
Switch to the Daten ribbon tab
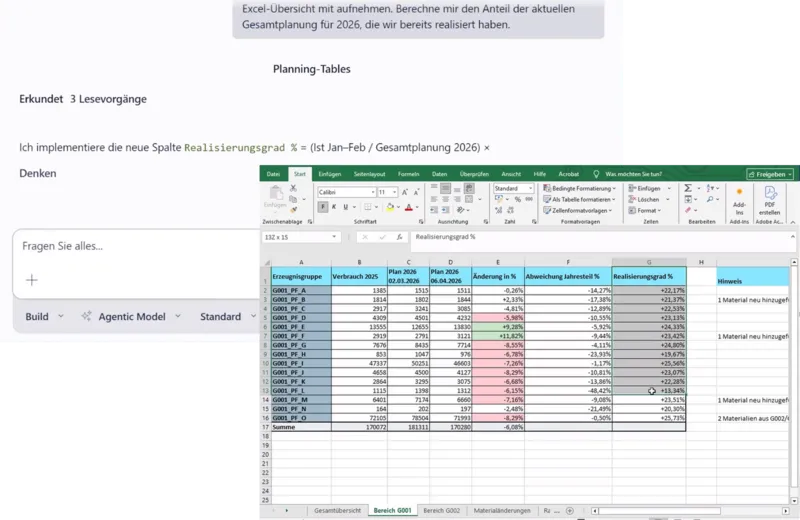click(x=439, y=174)
